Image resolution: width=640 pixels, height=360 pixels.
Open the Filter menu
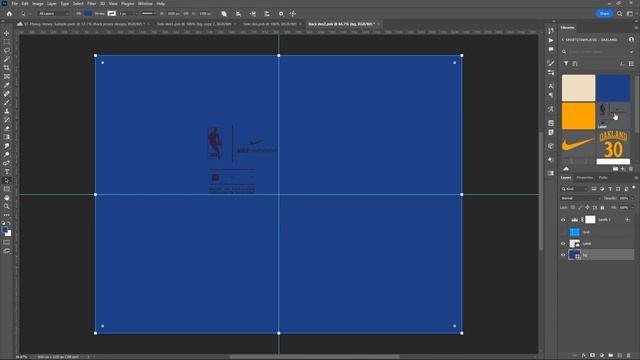(91, 4)
